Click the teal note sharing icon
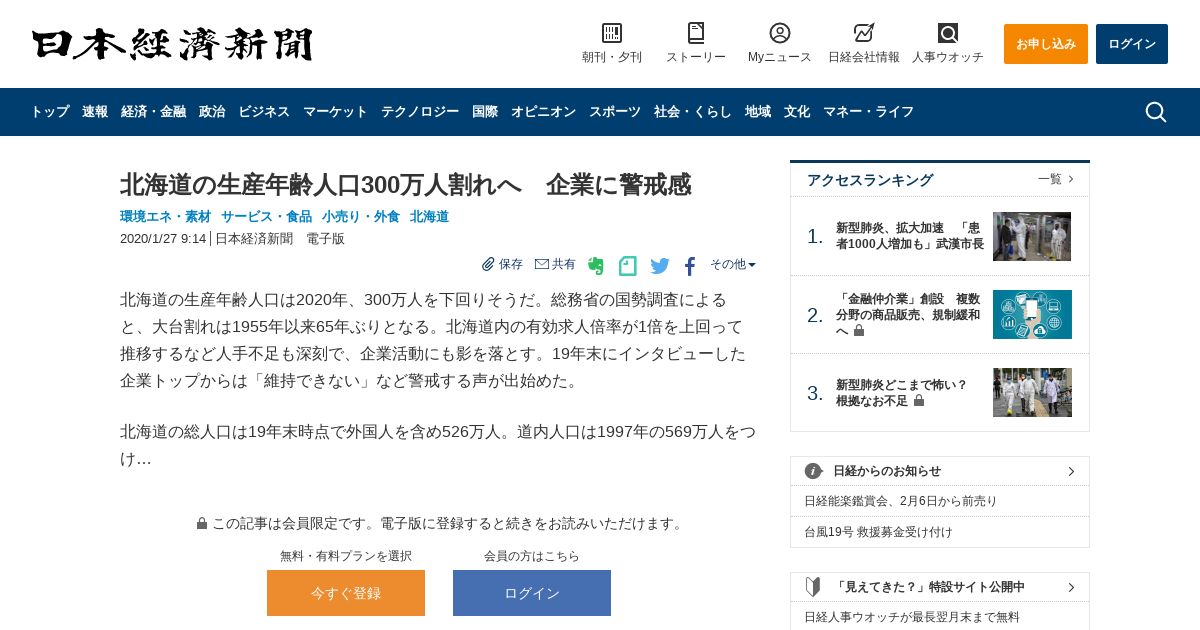This screenshot has width=1200, height=630. point(627,266)
